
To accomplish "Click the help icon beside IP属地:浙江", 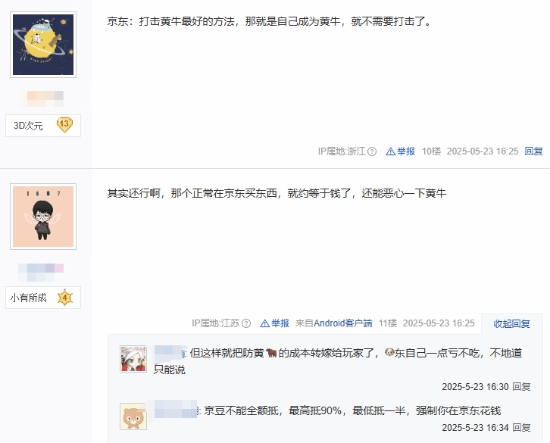I will point(372,152).
